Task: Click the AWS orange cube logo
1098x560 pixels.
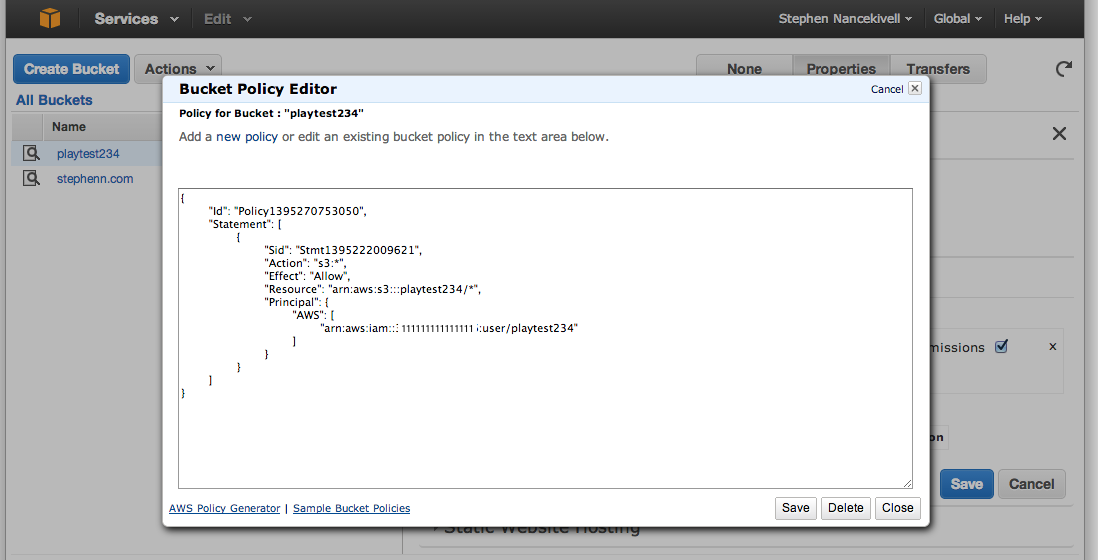Action: (x=50, y=18)
